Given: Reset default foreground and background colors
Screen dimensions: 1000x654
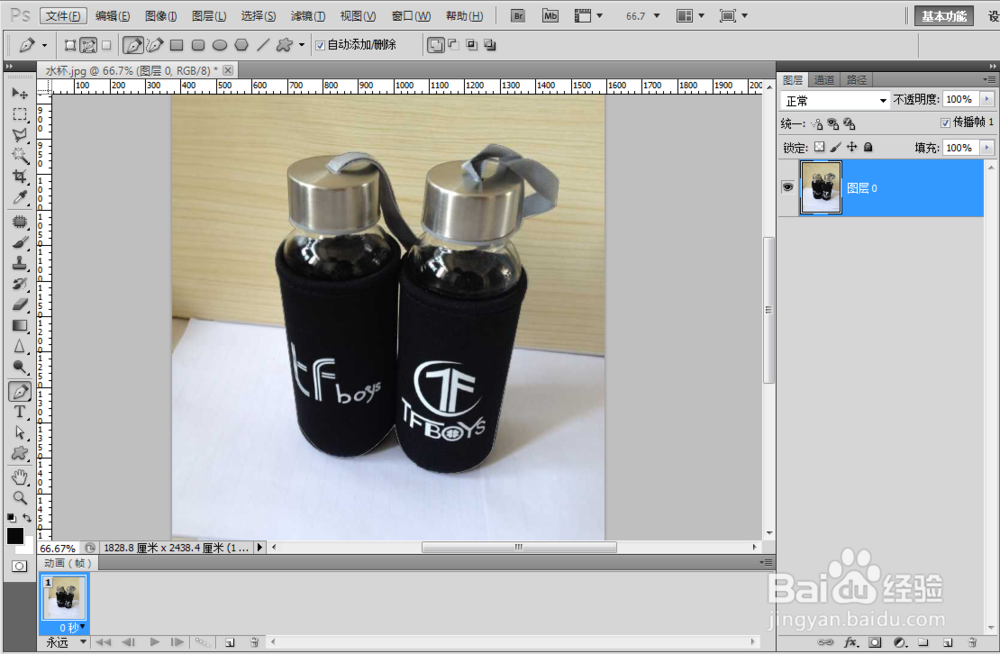Looking at the screenshot, I should 11,517.
